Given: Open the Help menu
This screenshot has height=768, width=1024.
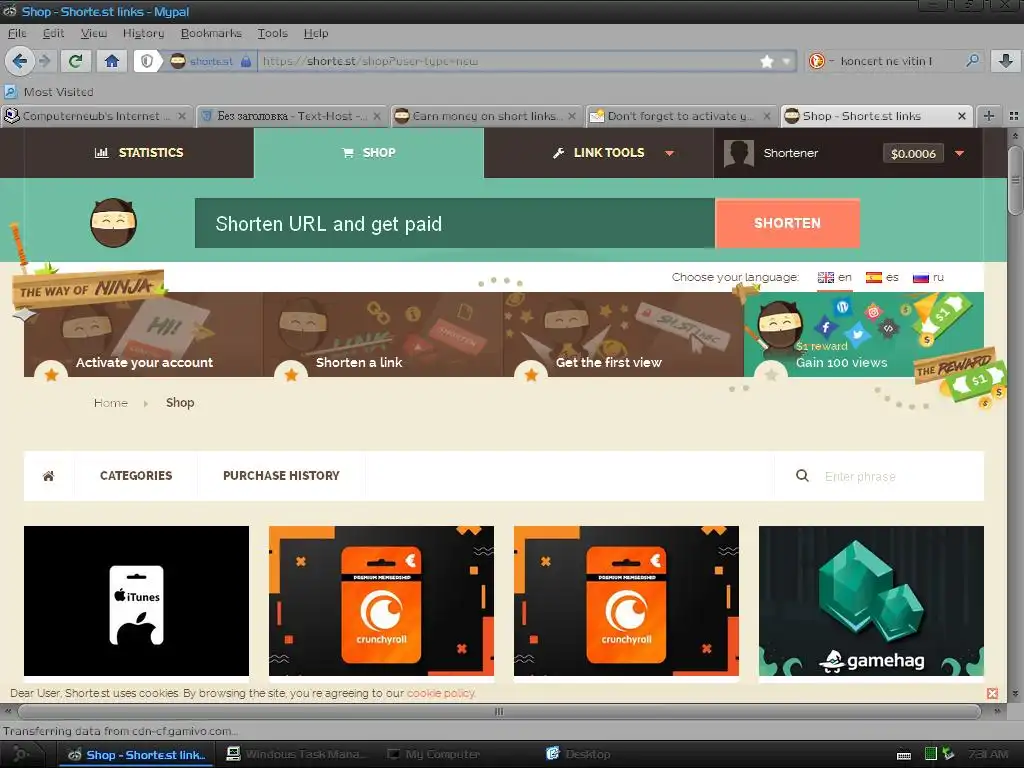Looking at the screenshot, I should [315, 33].
